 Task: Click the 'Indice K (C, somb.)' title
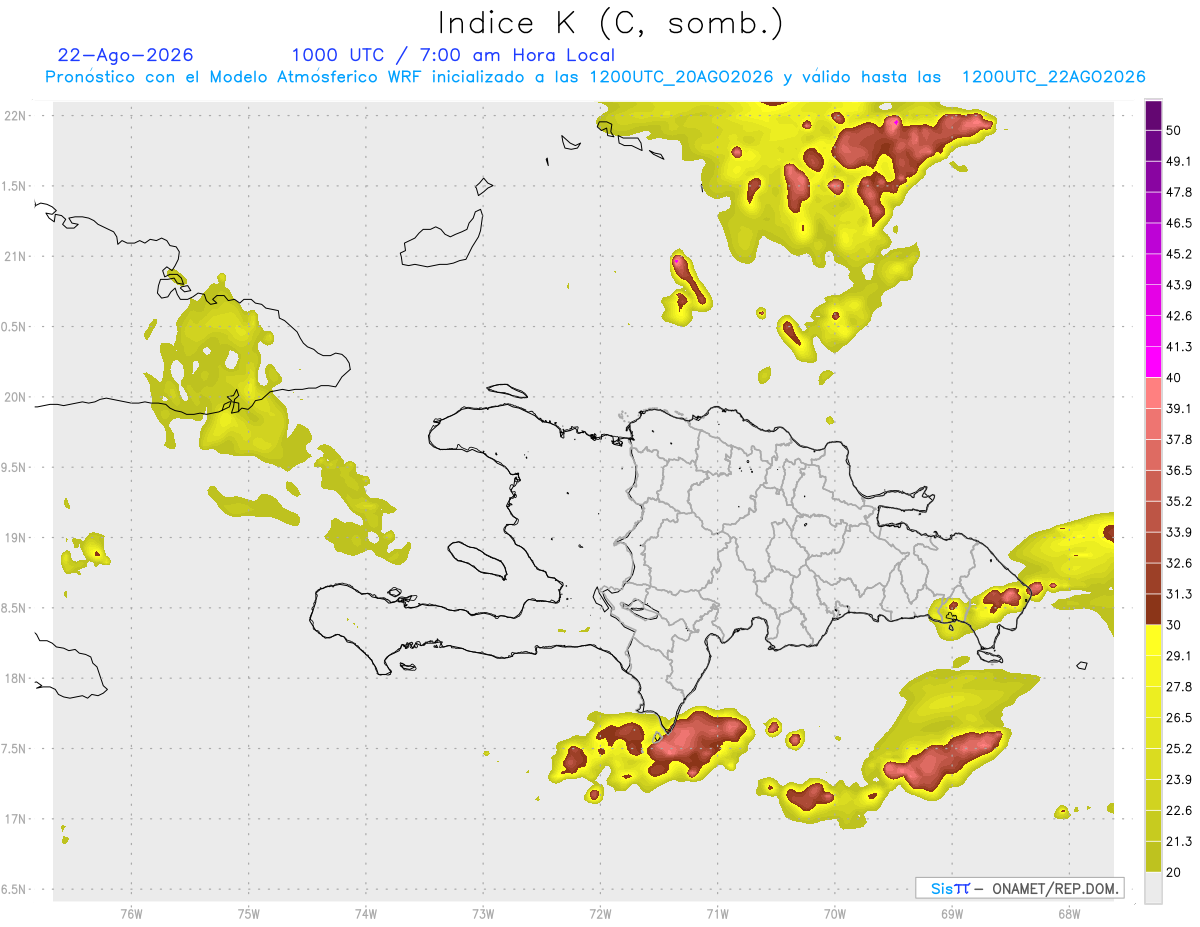[610, 24]
